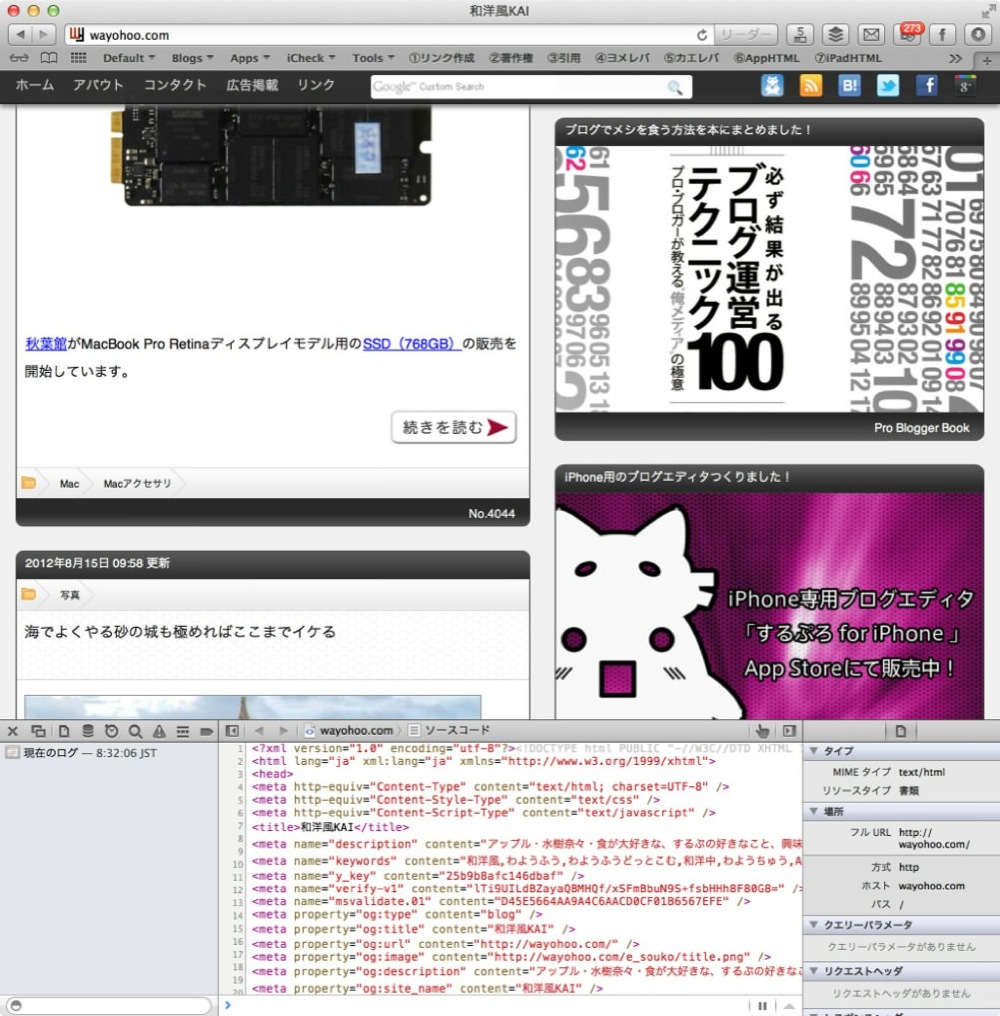
Task: Collapse the 場所 section in details sidebar
Action: click(814, 811)
